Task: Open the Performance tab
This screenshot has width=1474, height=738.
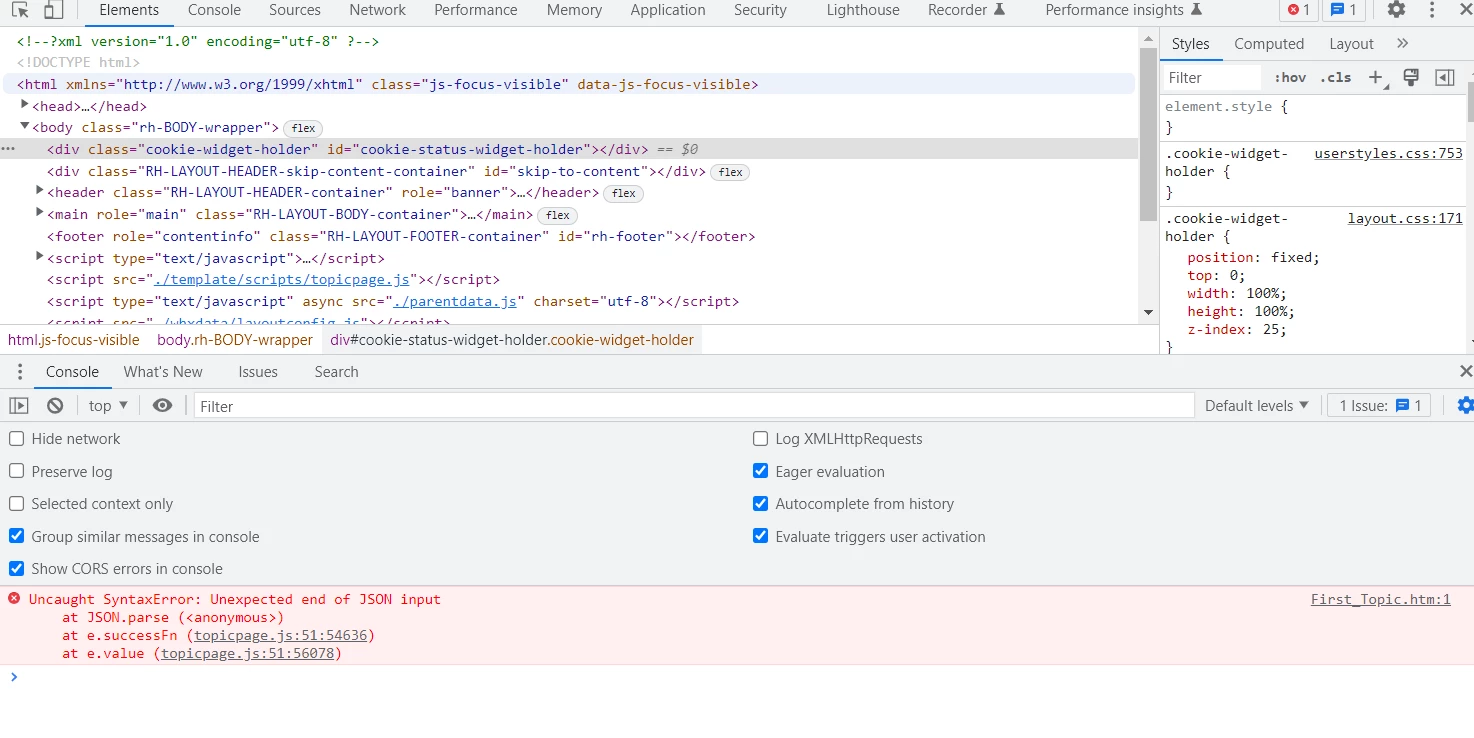Action: (476, 10)
